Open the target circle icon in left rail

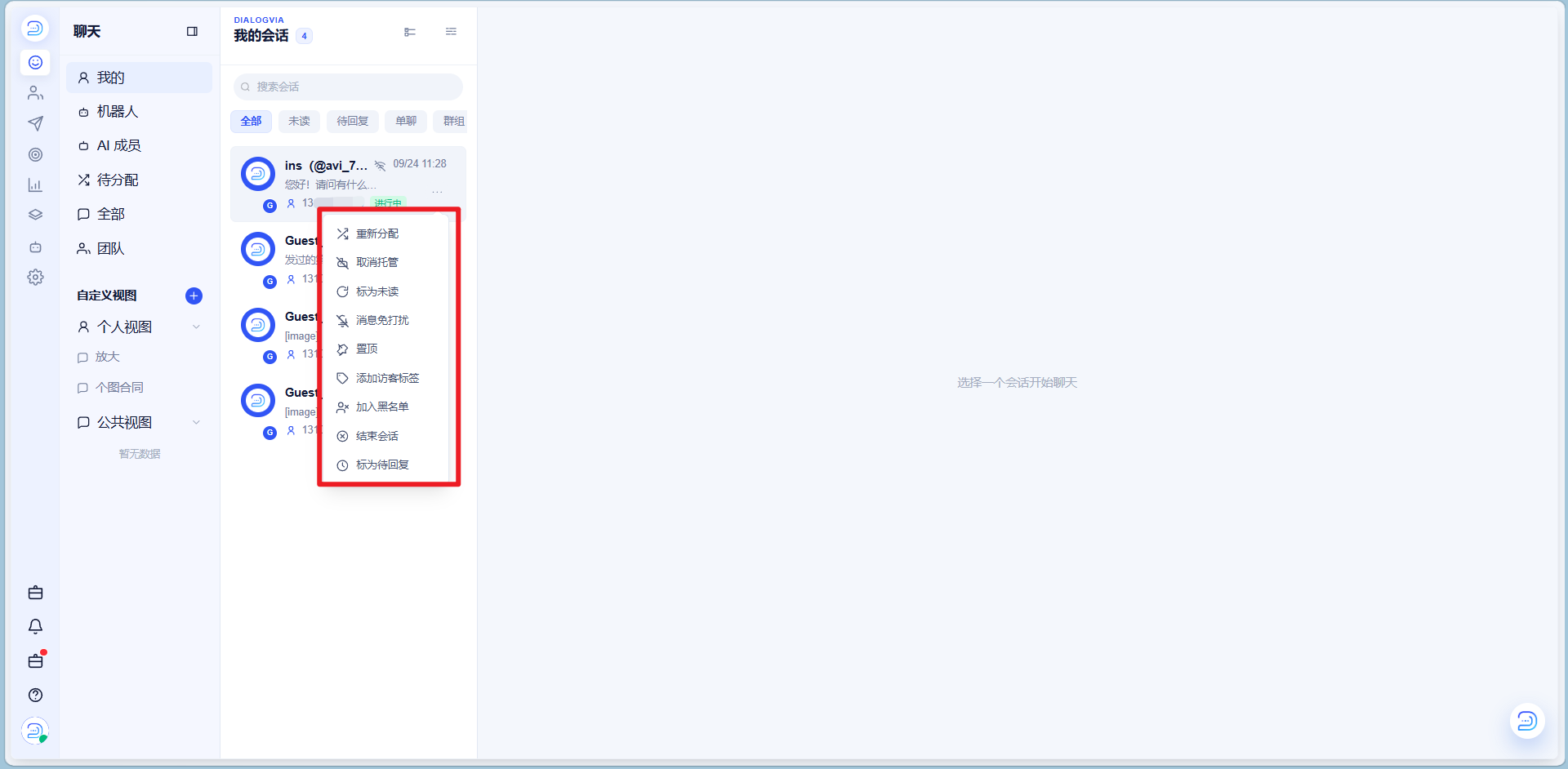[35, 154]
